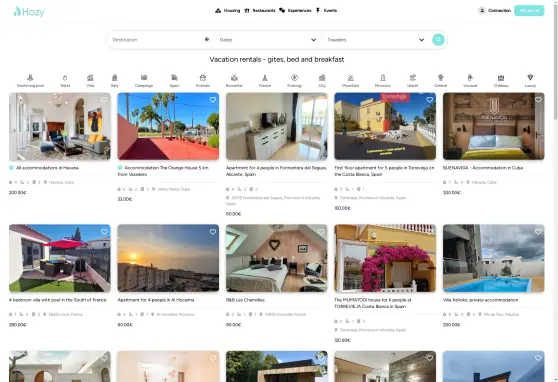Click the Connection login link
Image resolution: width=558 pixels, height=382 pixels.
pyautogui.click(x=499, y=10)
